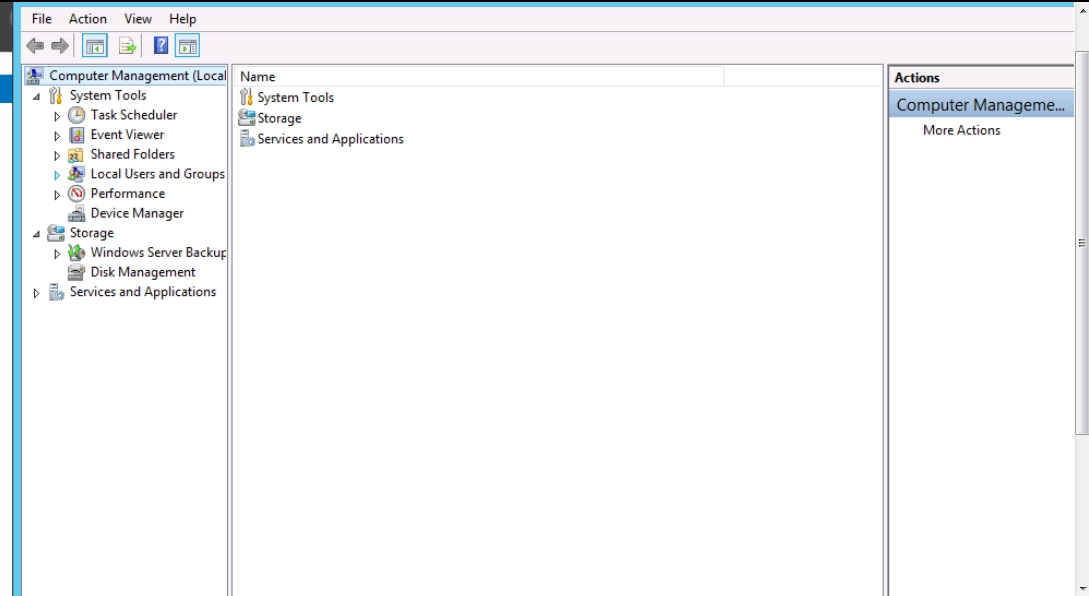Image resolution: width=1089 pixels, height=596 pixels.
Task: Click the window's vertical scrollbar thumb
Action: (x=1081, y=243)
